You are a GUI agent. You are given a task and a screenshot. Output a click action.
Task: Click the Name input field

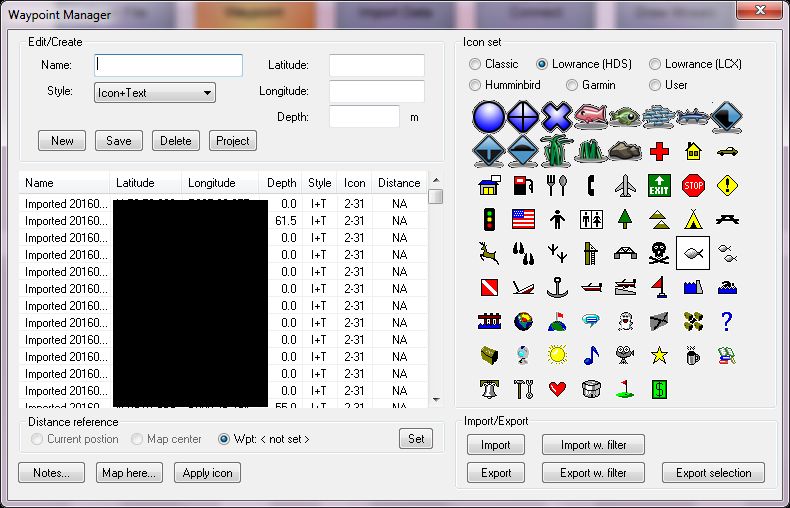tap(169, 65)
